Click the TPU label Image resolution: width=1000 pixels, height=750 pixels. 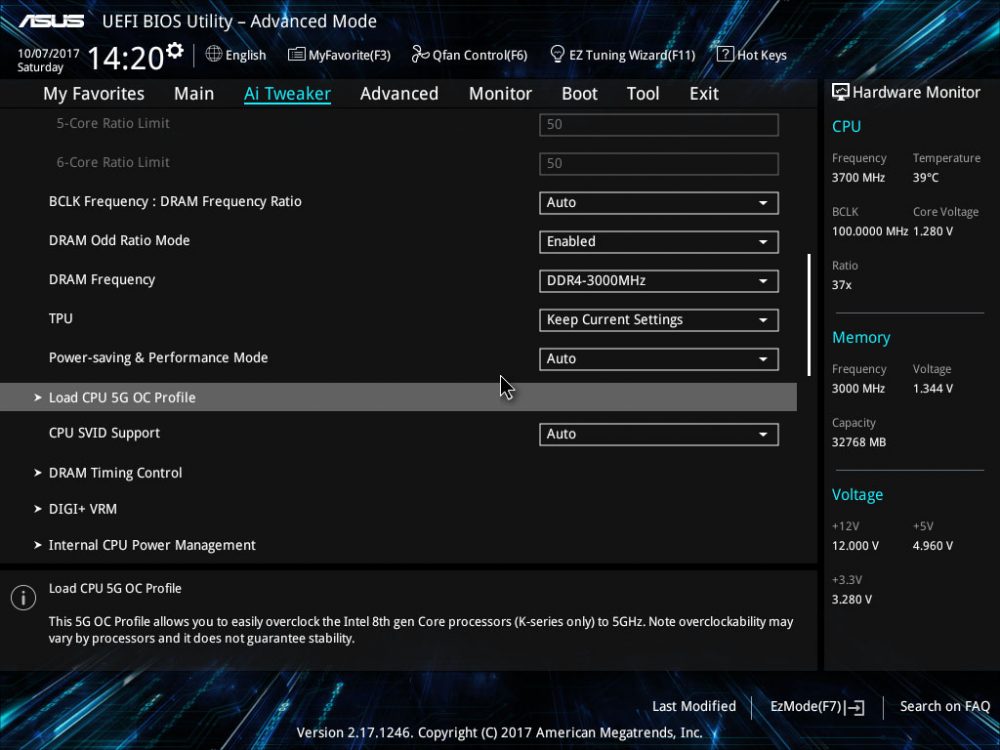coord(61,318)
